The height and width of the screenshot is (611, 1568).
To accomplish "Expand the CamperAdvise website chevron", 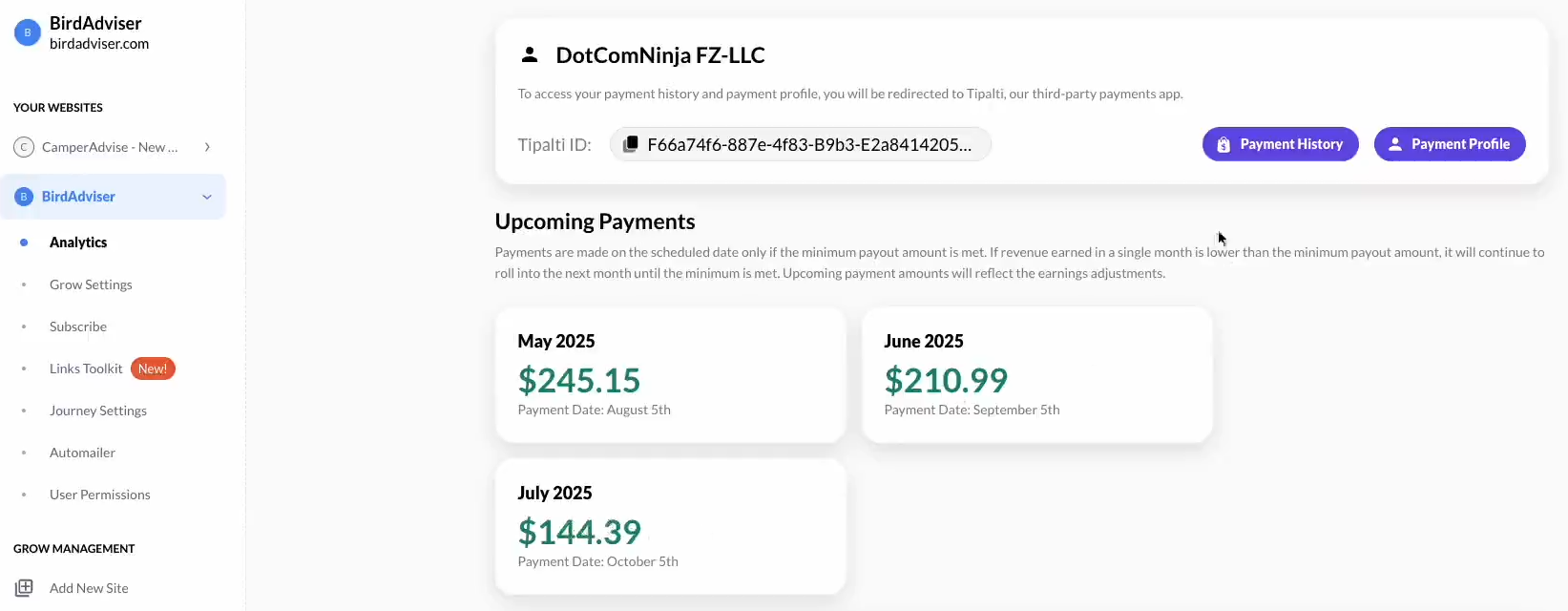I will click(x=207, y=147).
